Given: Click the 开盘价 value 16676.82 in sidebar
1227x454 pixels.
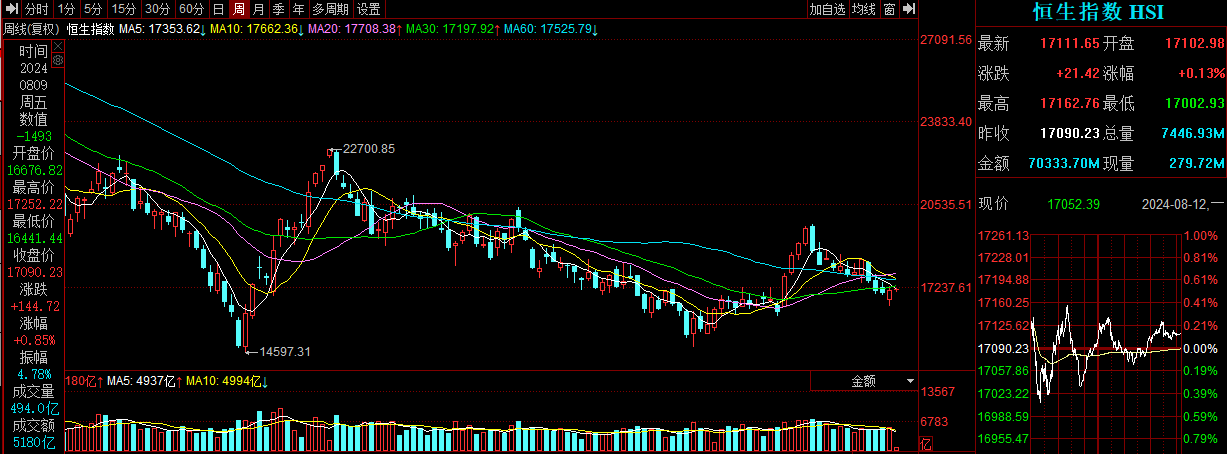Looking at the screenshot, I should (x=34, y=170).
